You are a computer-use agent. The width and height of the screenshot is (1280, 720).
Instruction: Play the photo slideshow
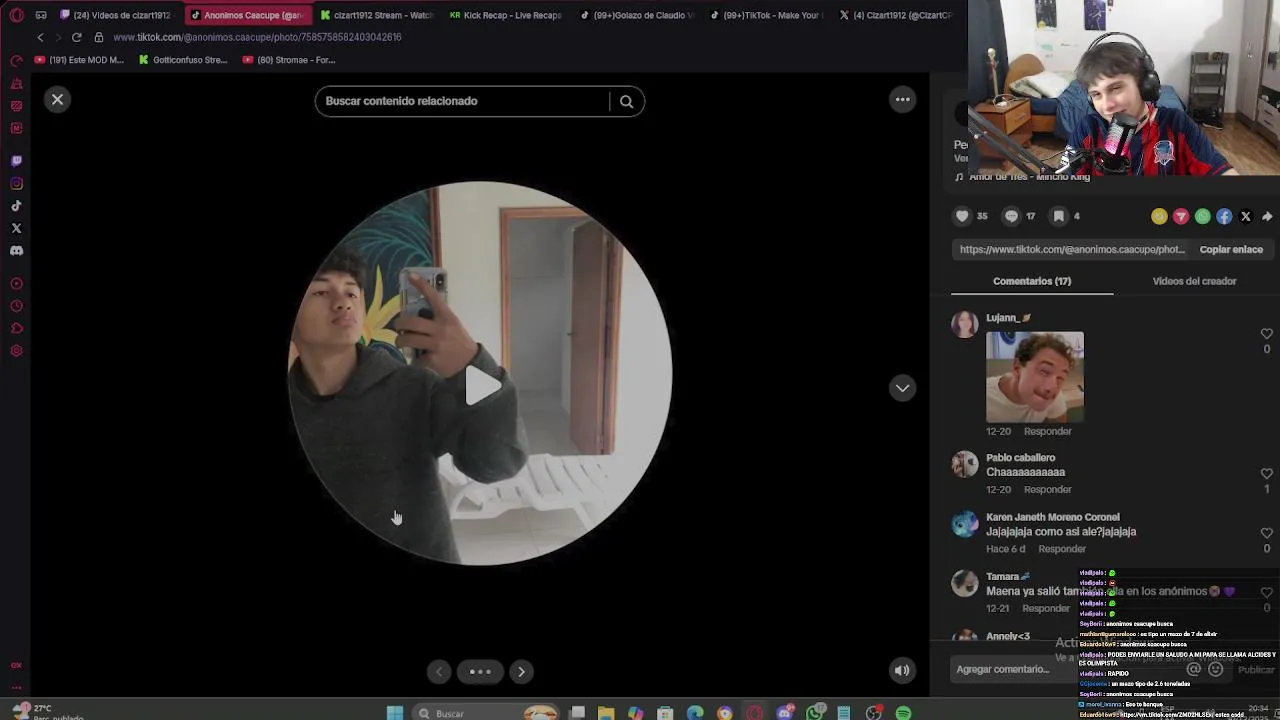[481, 385]
